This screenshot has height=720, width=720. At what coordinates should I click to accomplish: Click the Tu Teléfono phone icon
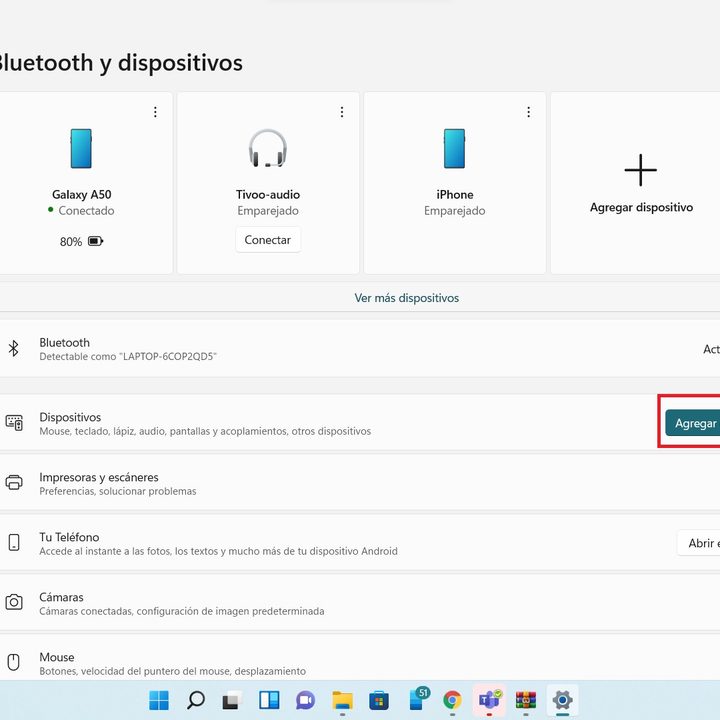click(x=14, y=542)
